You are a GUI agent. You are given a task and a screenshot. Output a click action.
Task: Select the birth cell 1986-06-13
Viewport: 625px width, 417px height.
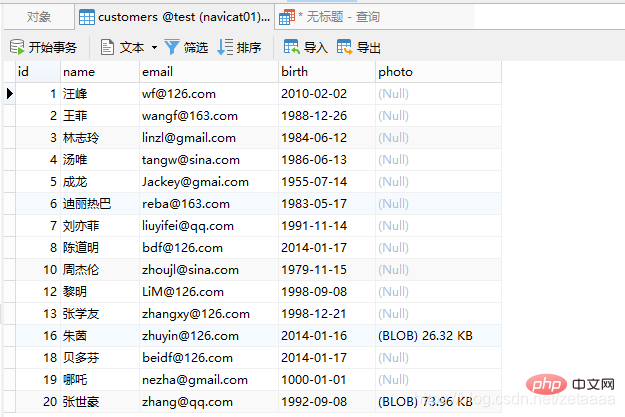pyautogui.click(x=327, y=160)
